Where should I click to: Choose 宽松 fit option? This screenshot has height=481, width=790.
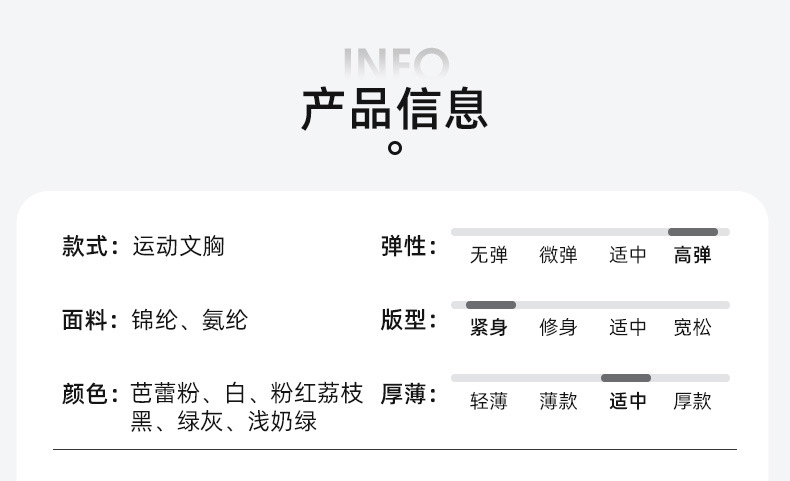692,327
